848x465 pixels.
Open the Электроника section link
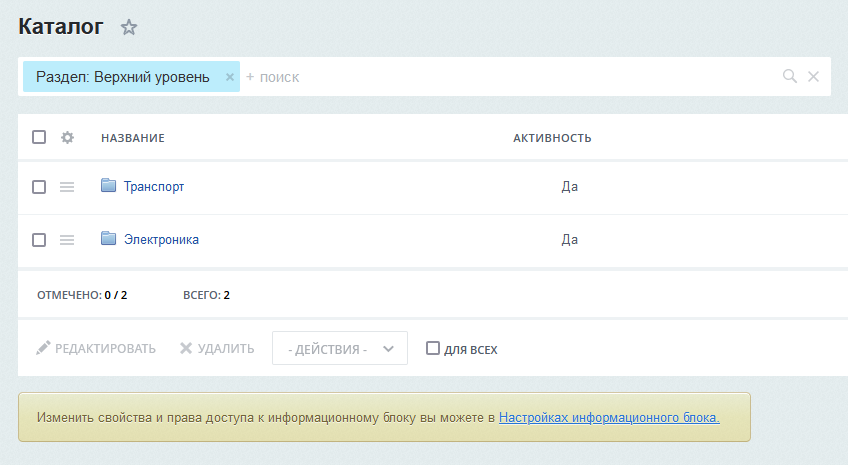click(x=161, y=240)
